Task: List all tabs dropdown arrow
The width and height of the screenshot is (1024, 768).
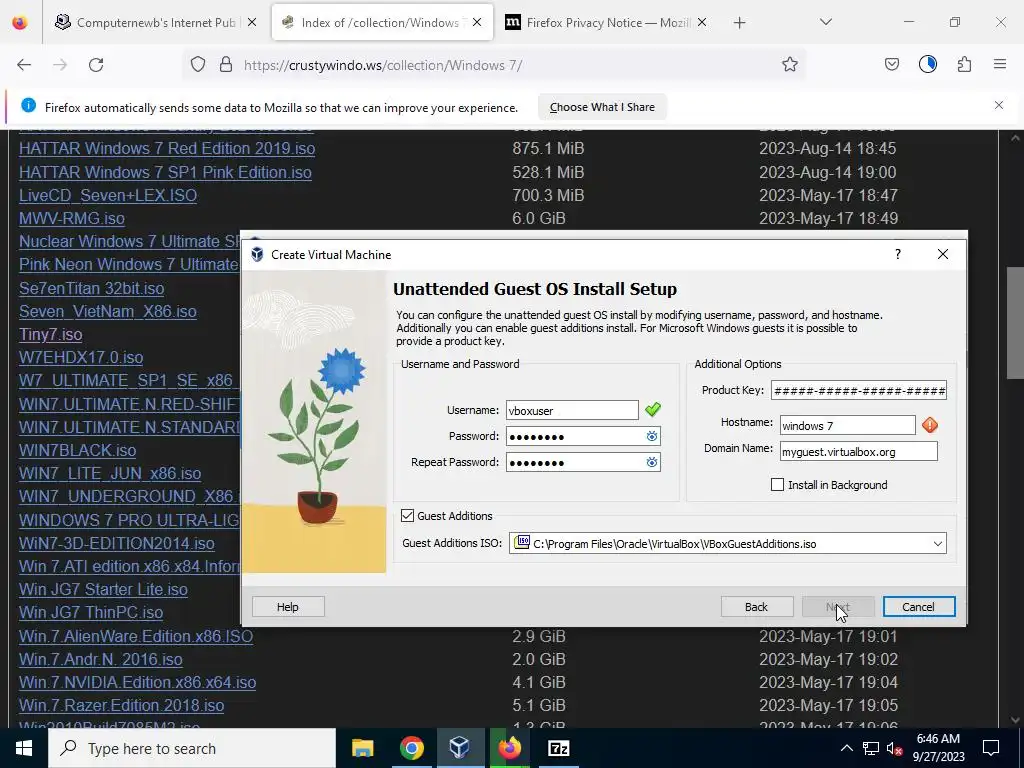Action: tap(825, 22)
